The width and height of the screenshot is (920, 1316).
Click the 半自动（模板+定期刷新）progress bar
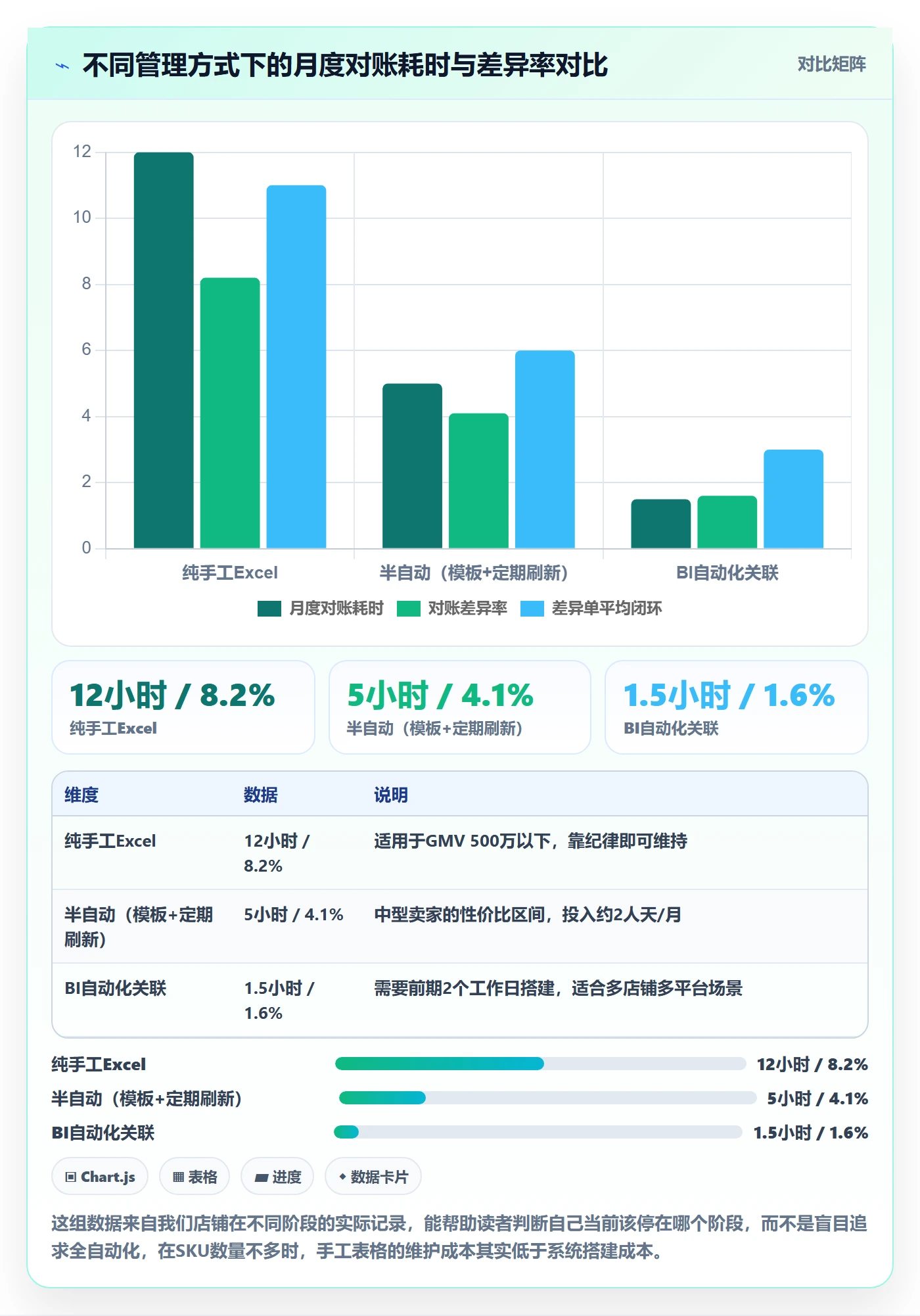click(547, 1098)
